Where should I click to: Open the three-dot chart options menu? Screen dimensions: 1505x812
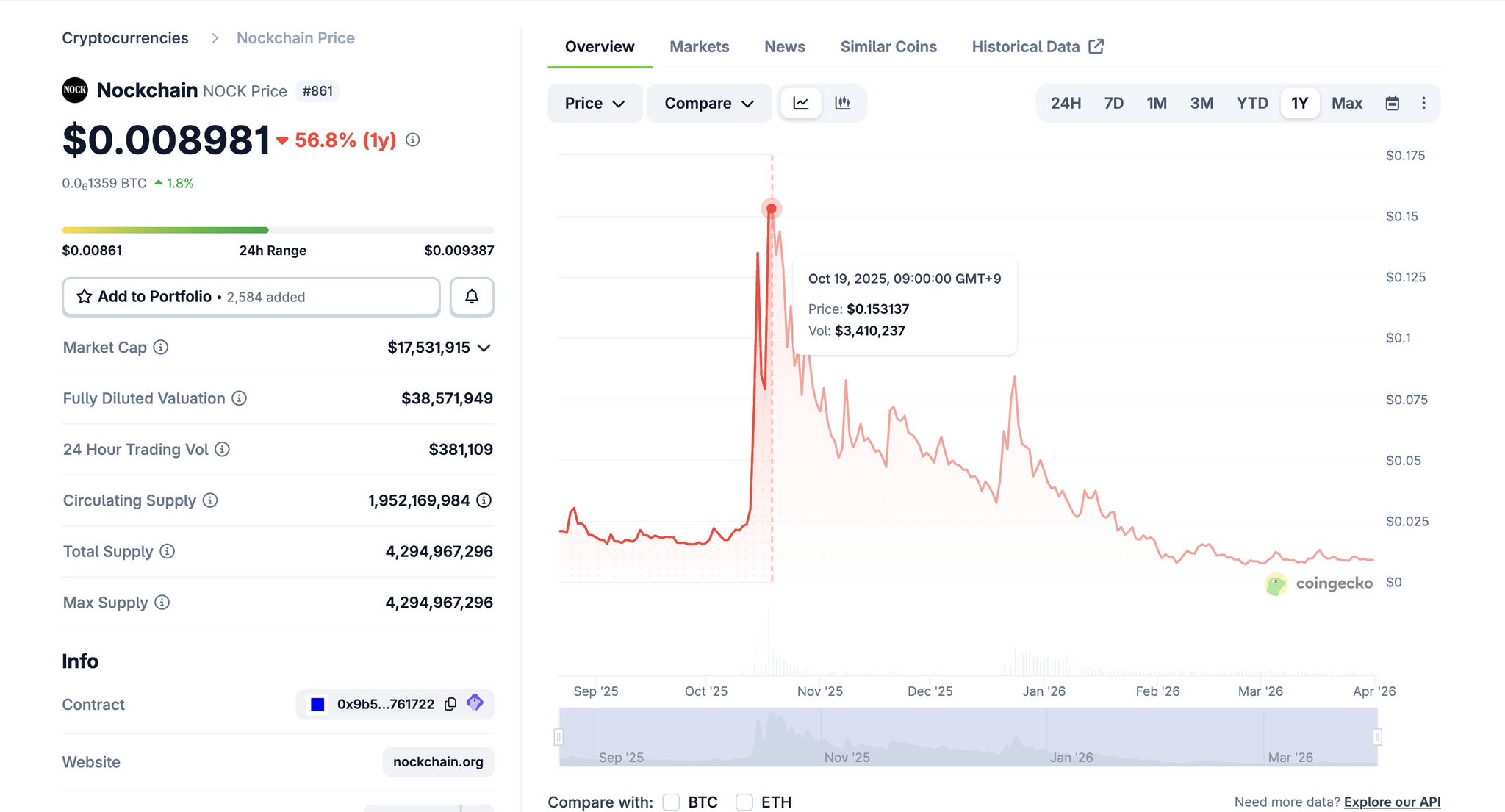point(1423,103)
